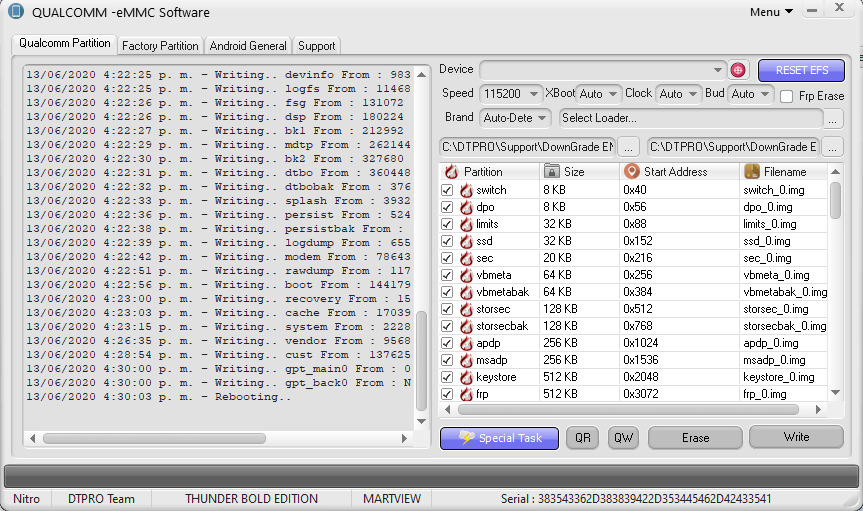Uncheck the switch partition checkbox

[447, 190]
